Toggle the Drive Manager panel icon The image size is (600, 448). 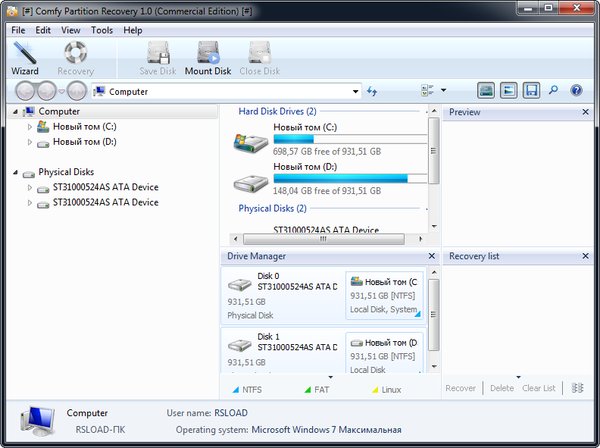coord(486,91)
